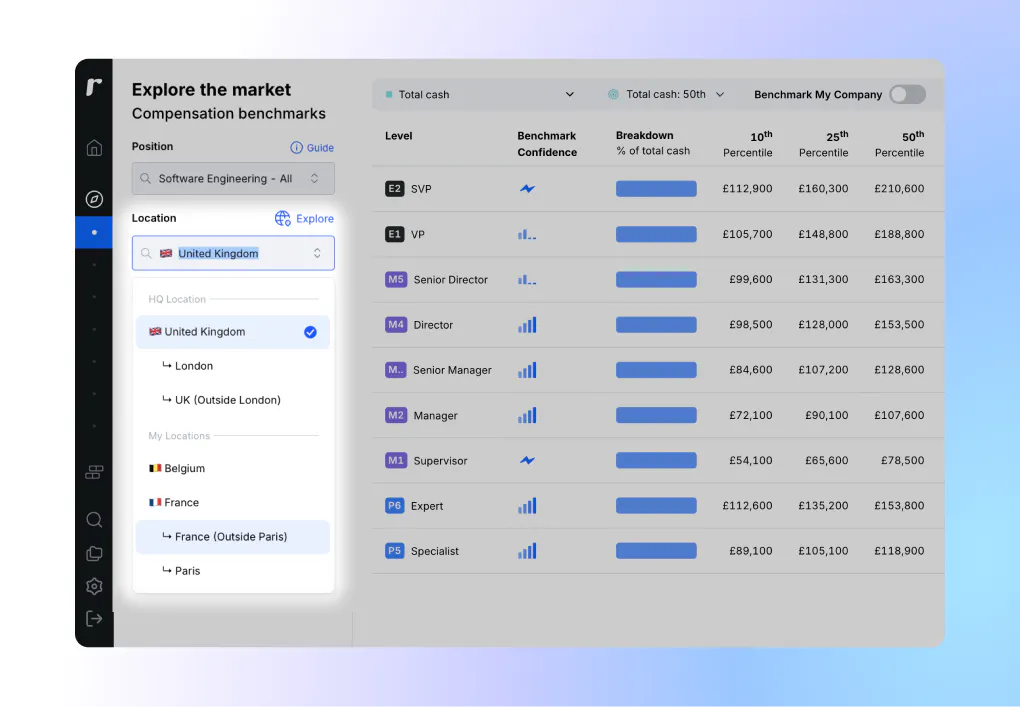The image size is (1020, 707).
Task: Click the SVP breakdown bar
Action: click(x=656, y=189)
